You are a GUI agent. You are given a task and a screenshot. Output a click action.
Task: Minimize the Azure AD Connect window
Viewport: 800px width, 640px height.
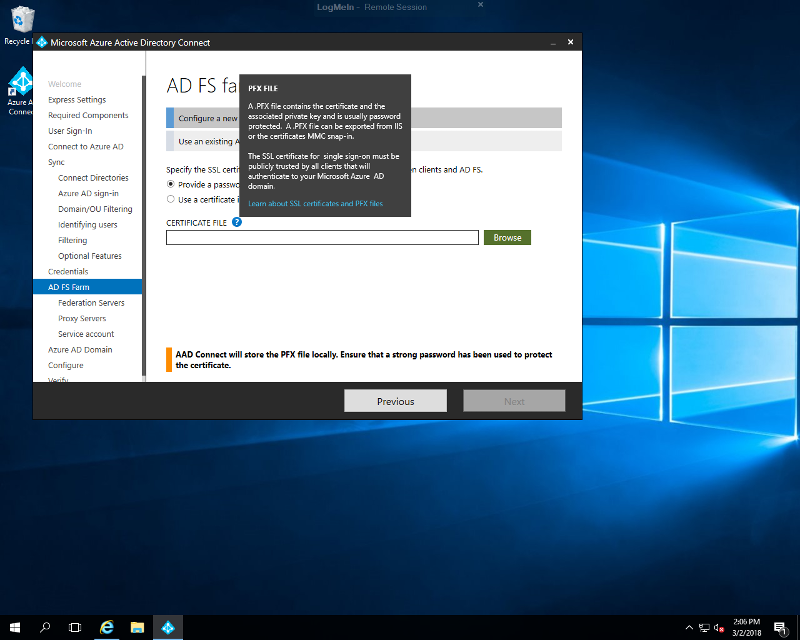[553, 42]
